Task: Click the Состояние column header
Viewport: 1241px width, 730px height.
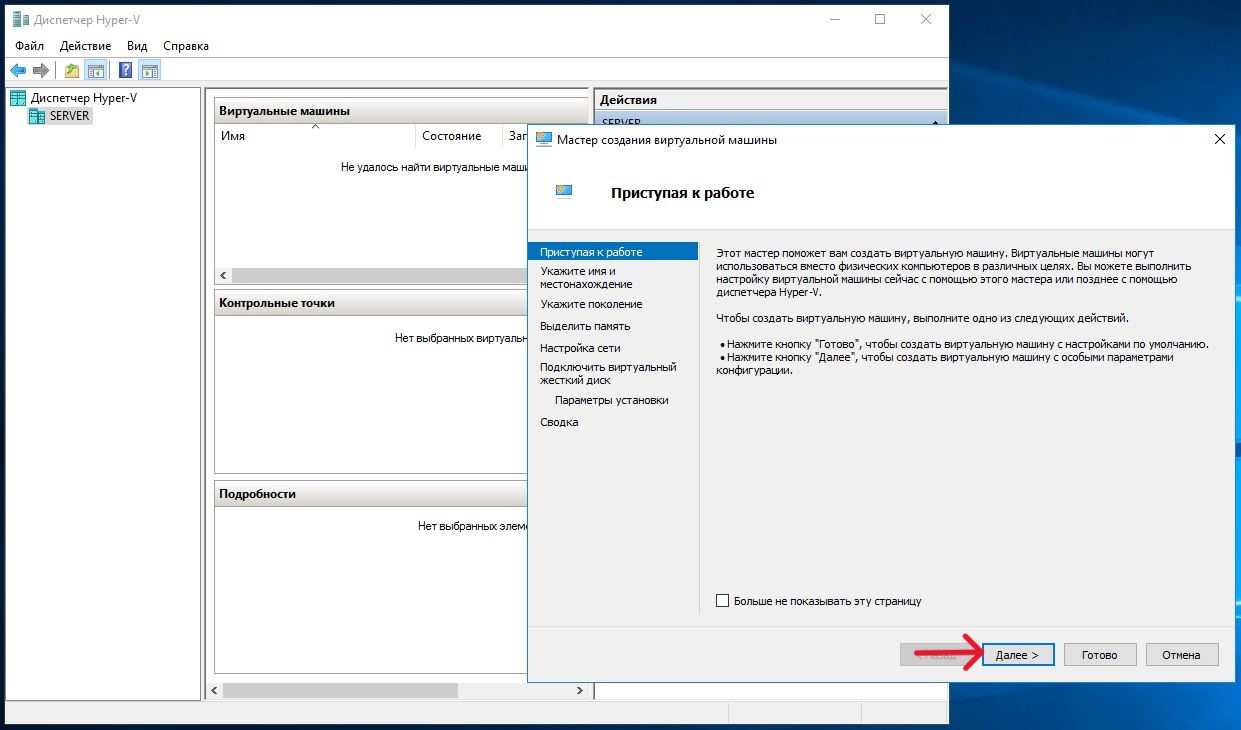Action: [x=452, y=136]
